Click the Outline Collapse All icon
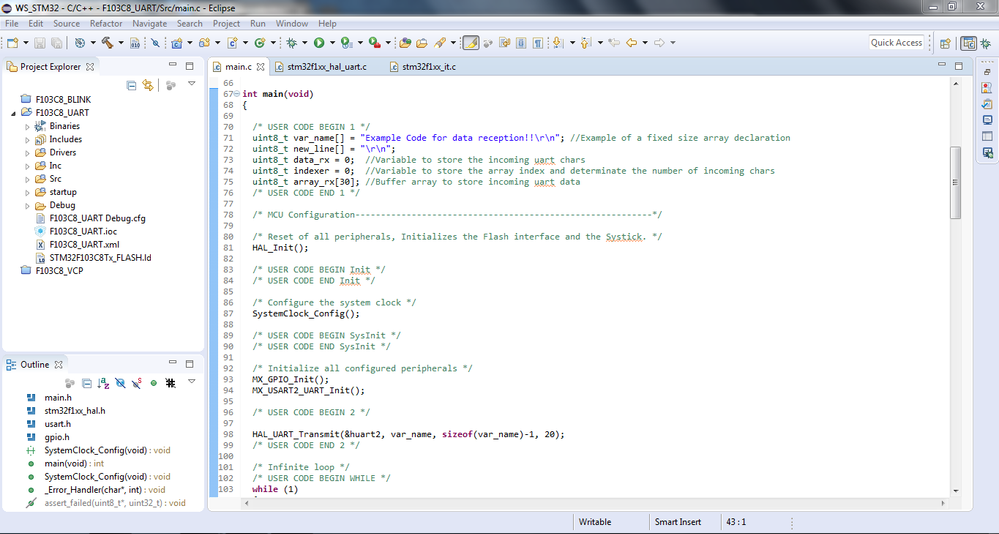The width and height of the screenshot is (999, 534). pyautogui.click(x=87, y=383)
